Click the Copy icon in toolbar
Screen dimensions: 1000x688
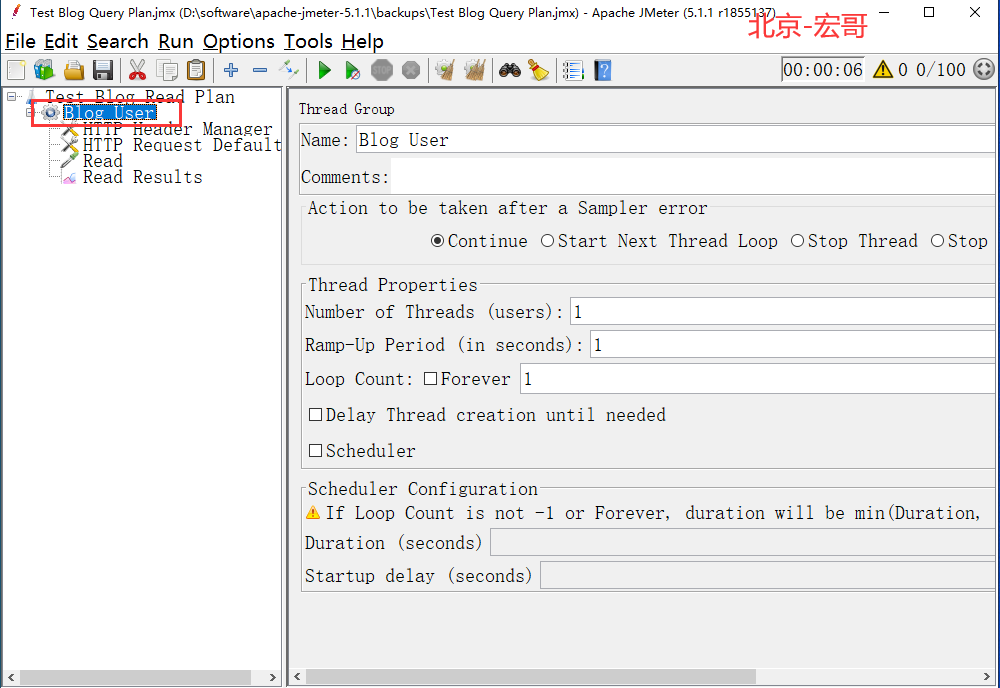click(167, 70)
